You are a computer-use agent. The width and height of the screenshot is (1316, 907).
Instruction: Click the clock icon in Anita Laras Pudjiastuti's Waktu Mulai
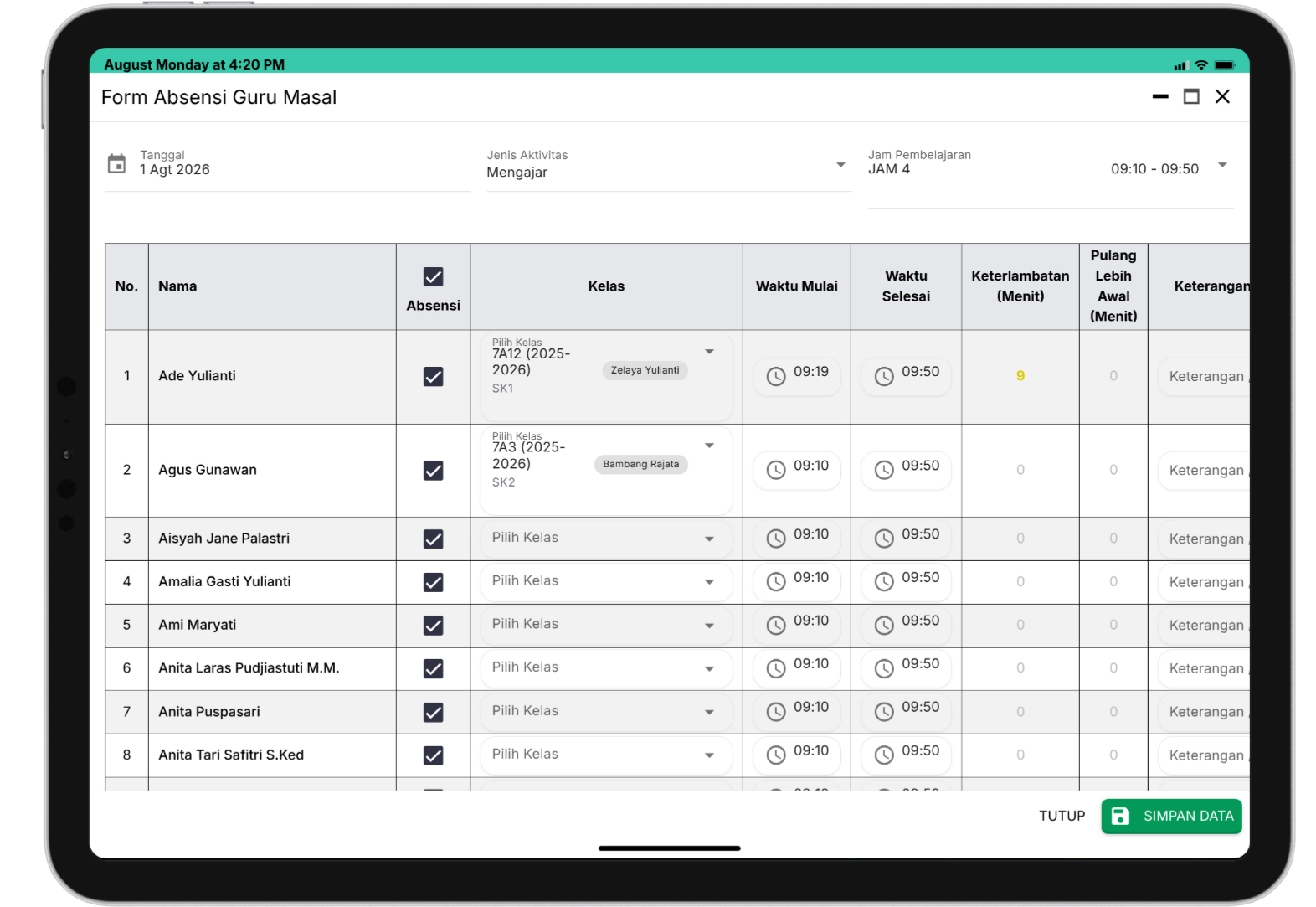coord(776,668)
